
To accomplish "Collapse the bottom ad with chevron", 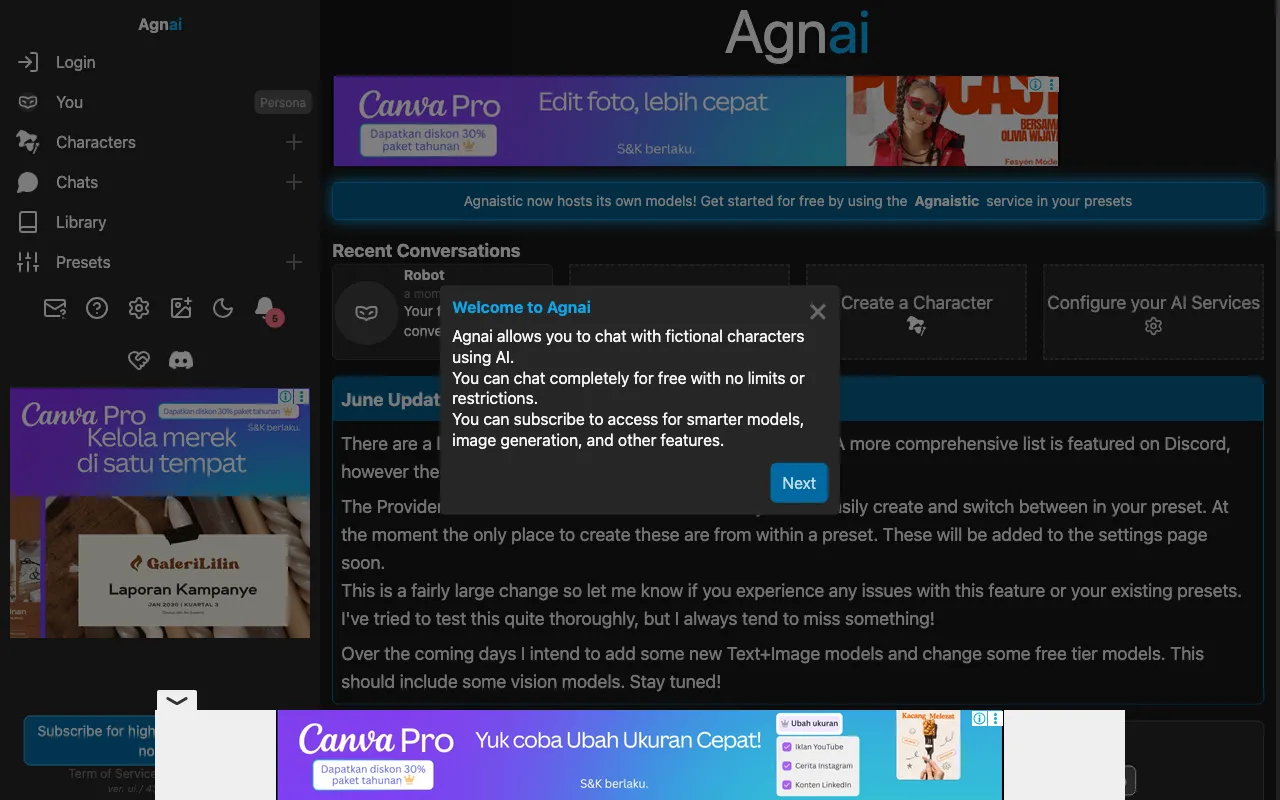I will [x=176, y=700].
